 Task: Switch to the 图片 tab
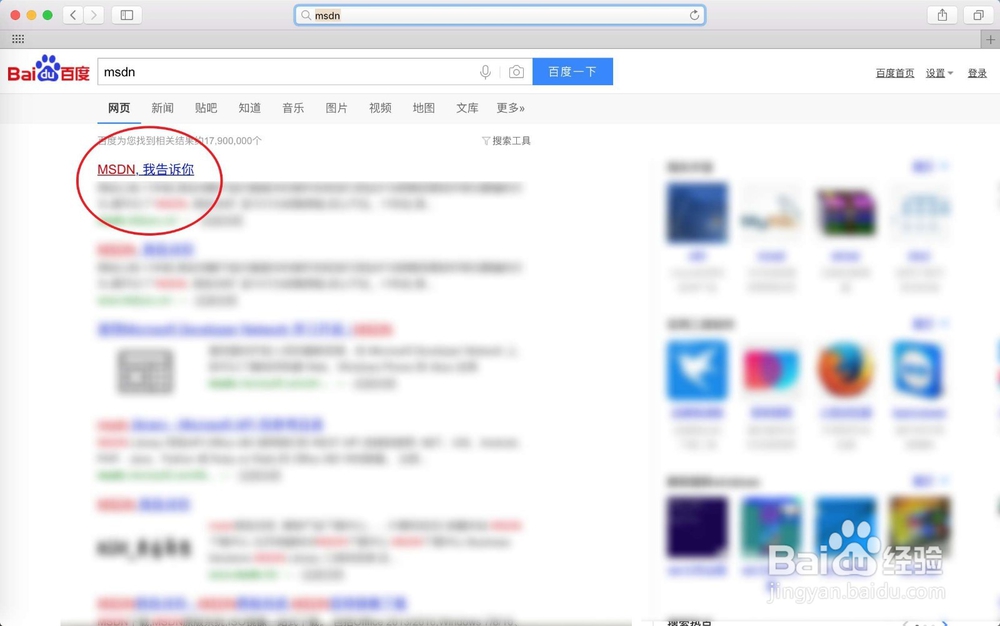[336, 108]
